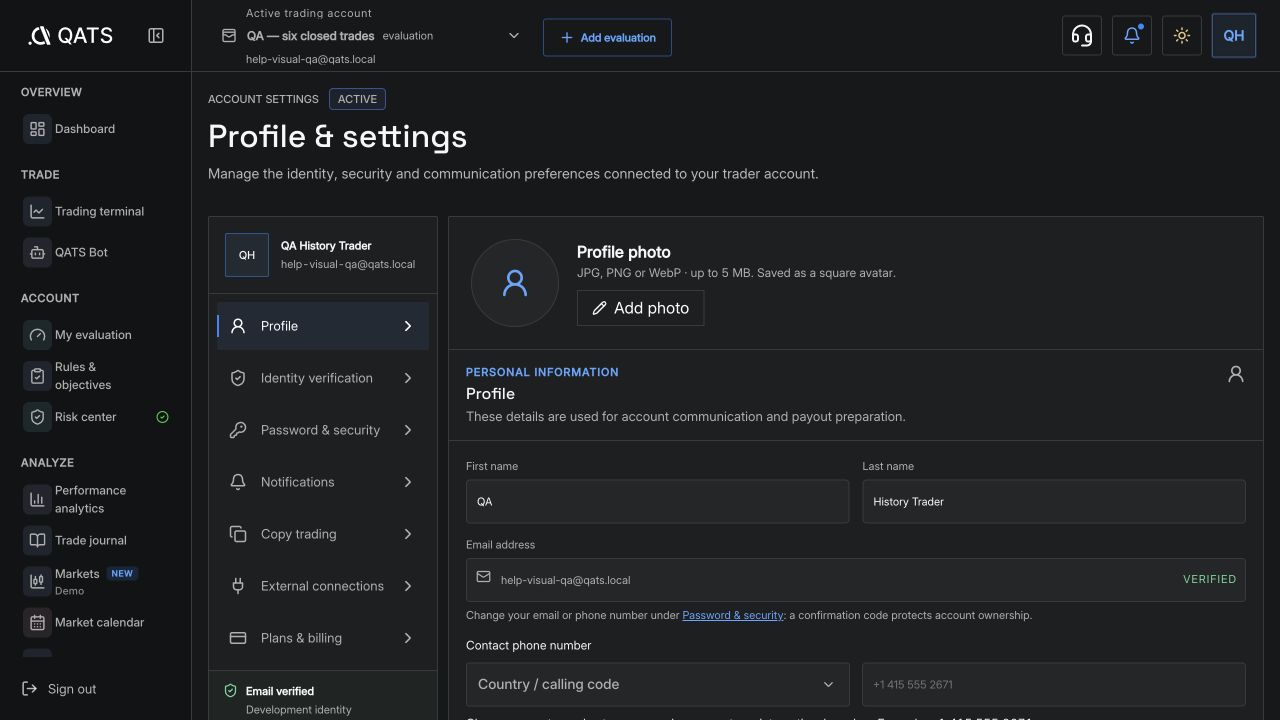Open the Country / calling code dropdown
Screen dimensions: 1280x720
(x=657, y=684)
